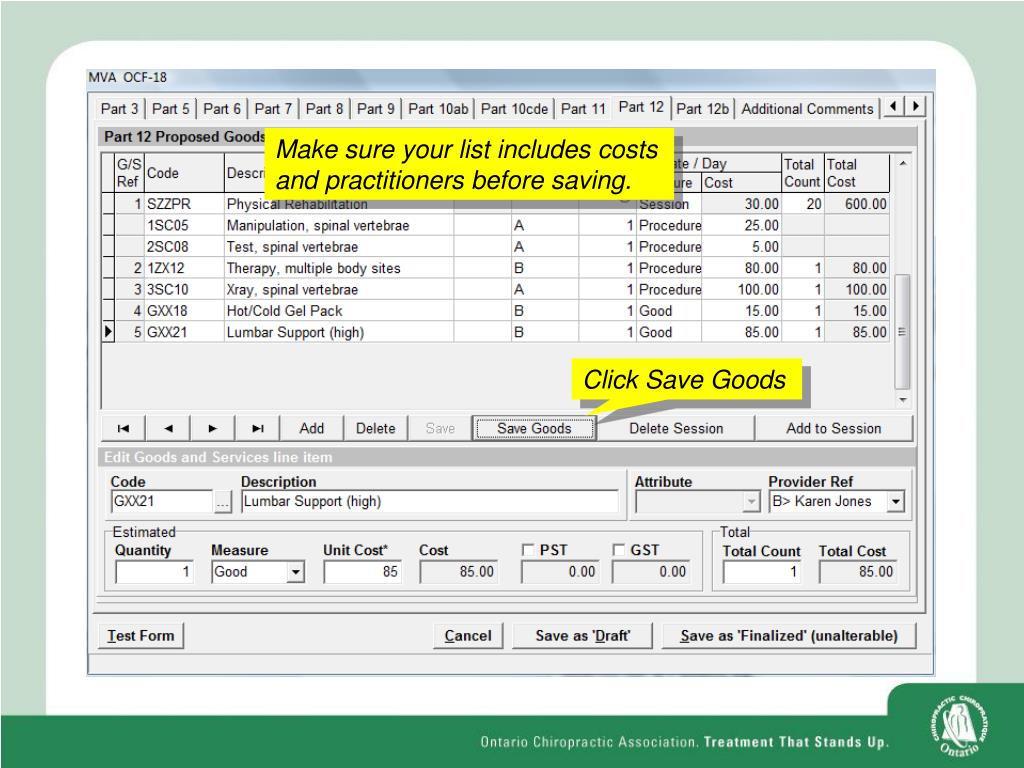Viewport: 1024px width, 768px height.
Task: Select the 1SC05 code cell
Action: pos(184,225)
